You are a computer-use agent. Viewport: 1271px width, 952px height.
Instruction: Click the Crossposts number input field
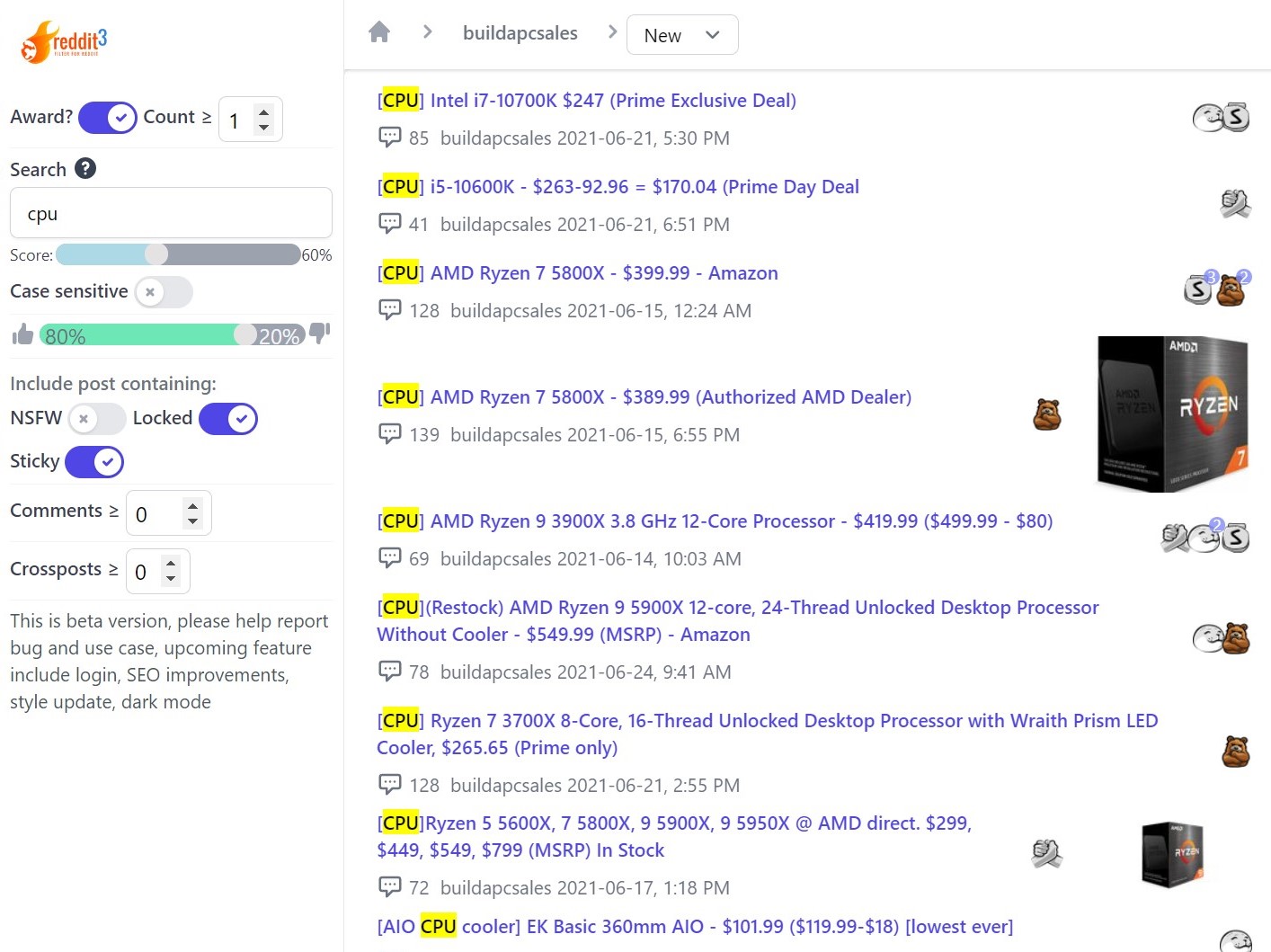pyautogui.click(x=158, y=572)
